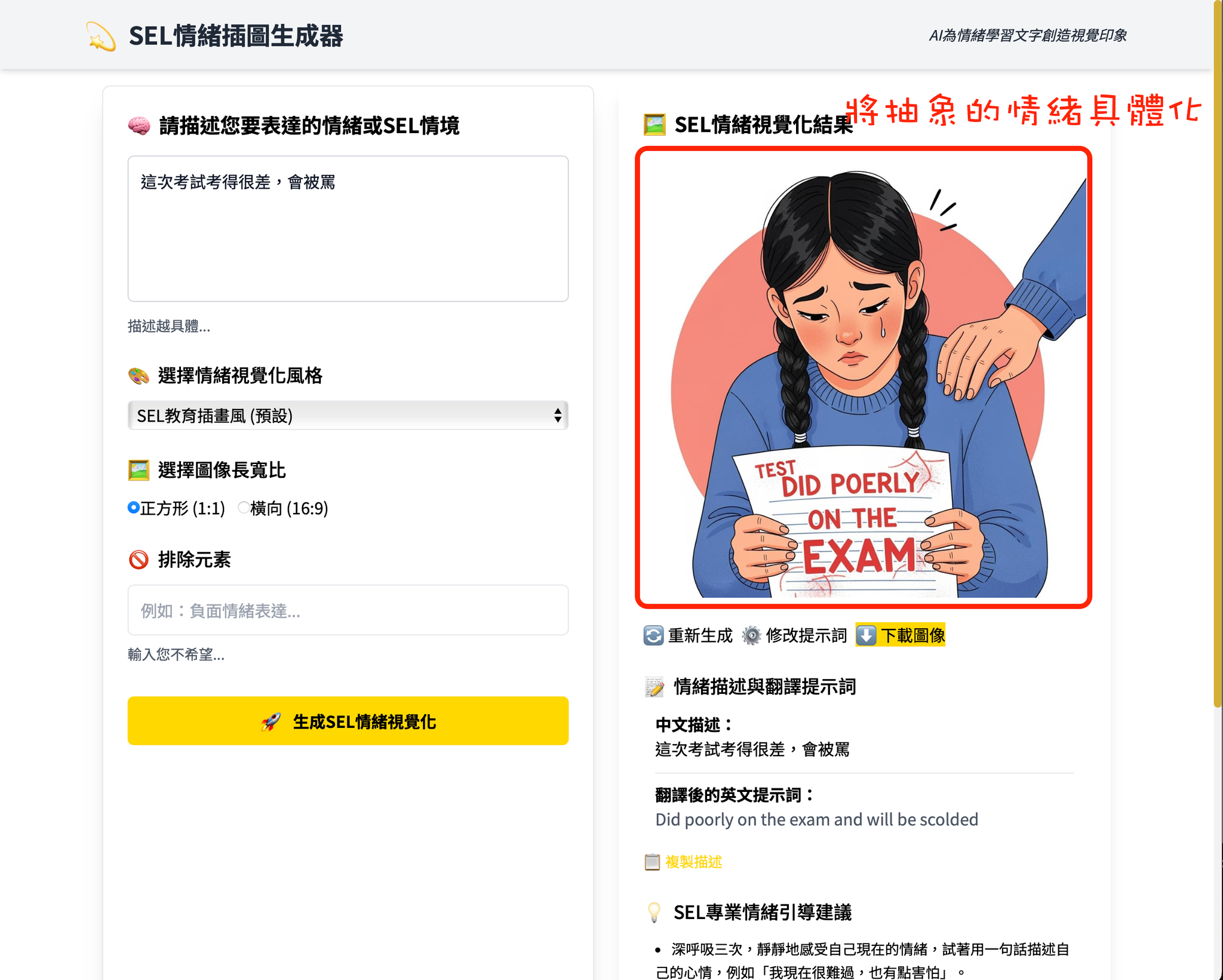The height and width of the screenshot is (980, 1223).
Task: Click the shooting star logo icon
Action: pos(100,36)
